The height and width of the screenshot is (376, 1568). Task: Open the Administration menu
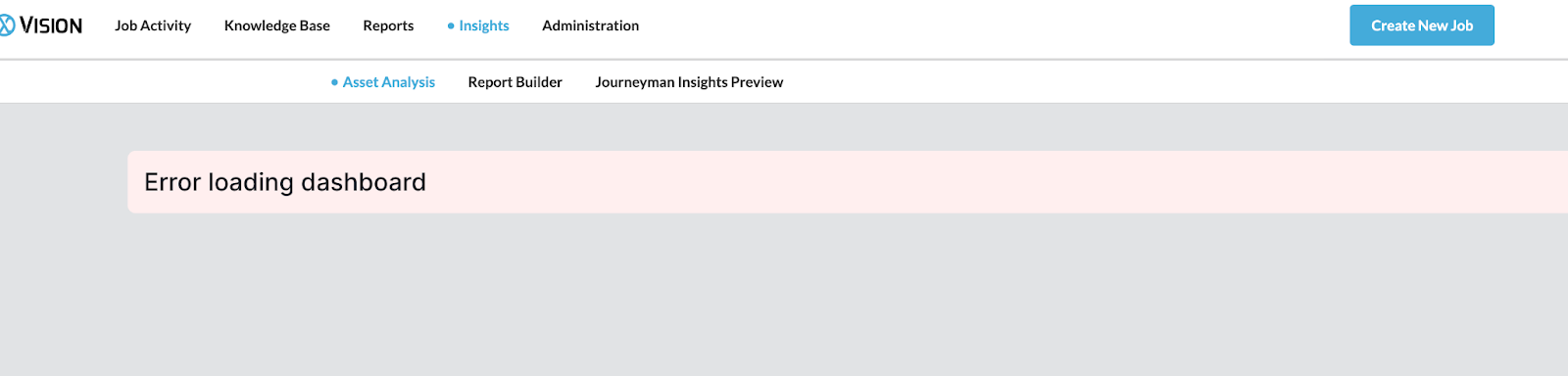point(591,25)
